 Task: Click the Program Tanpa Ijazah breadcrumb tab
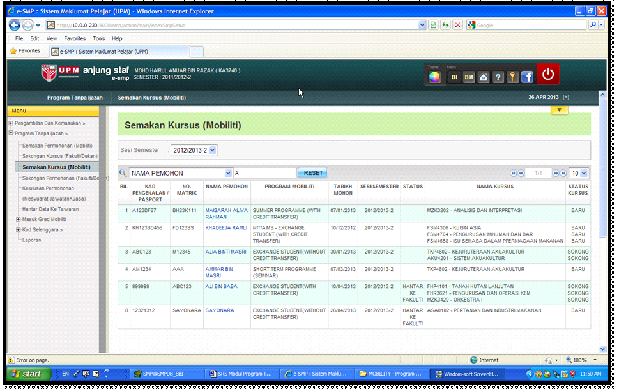click(75, 98)
